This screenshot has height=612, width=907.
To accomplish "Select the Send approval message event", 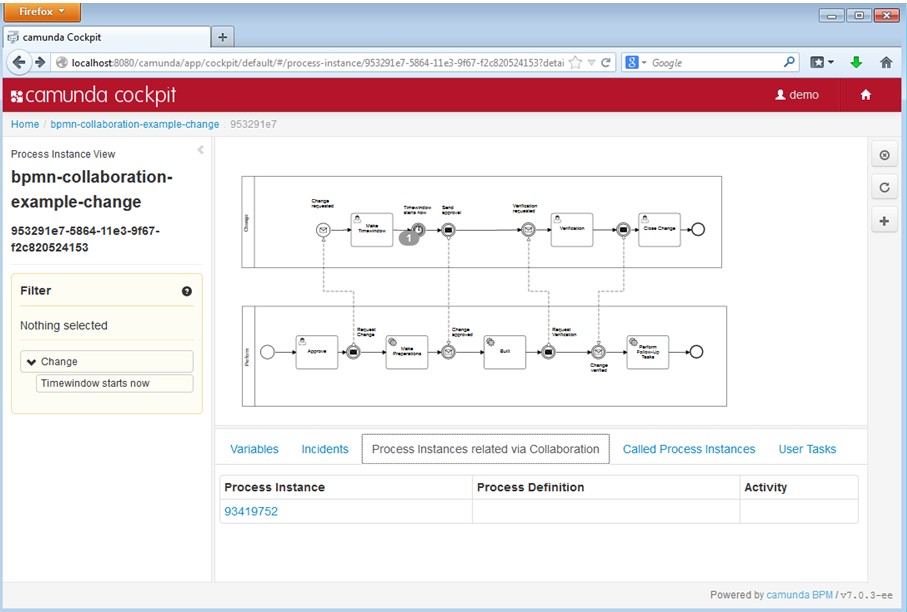I will [448, 230].
